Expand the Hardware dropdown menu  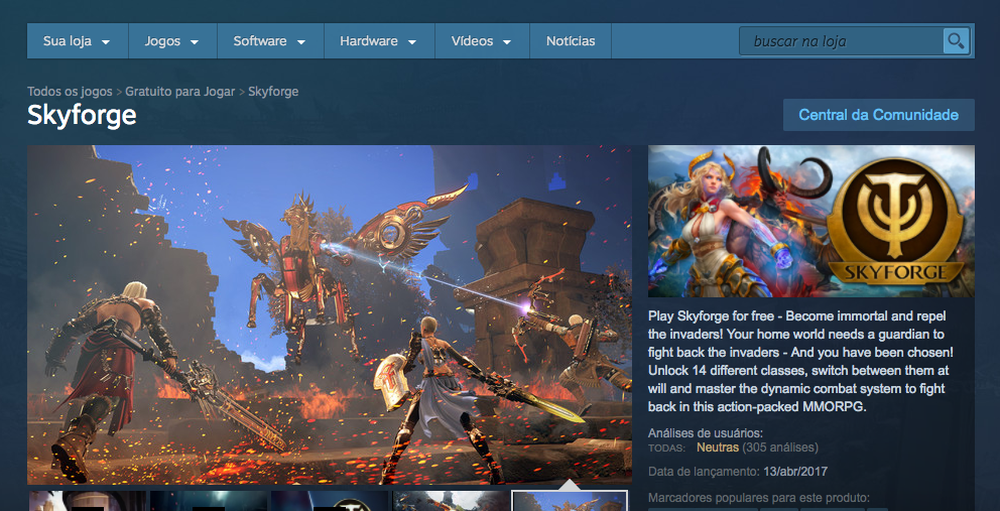click(379, 41)
